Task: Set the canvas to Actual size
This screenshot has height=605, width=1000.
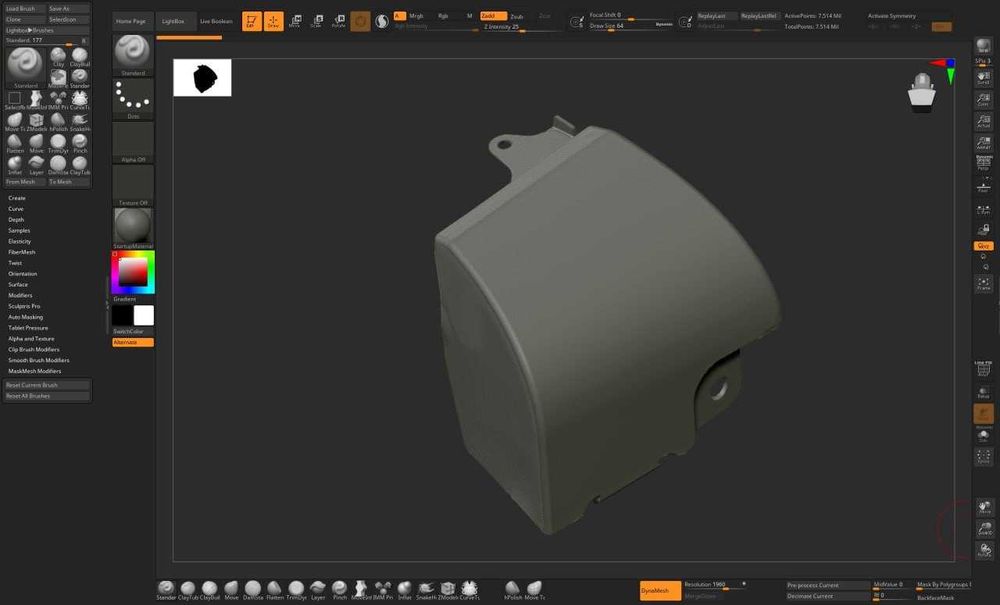Action: (x=983, y=121)
